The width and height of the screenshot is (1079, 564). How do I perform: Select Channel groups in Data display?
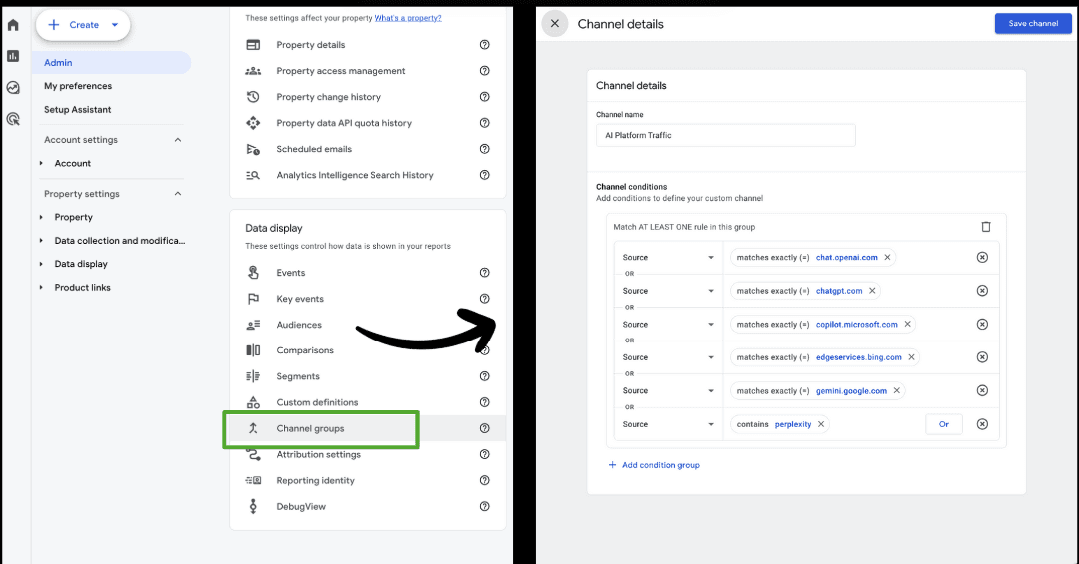coord(310,428)
